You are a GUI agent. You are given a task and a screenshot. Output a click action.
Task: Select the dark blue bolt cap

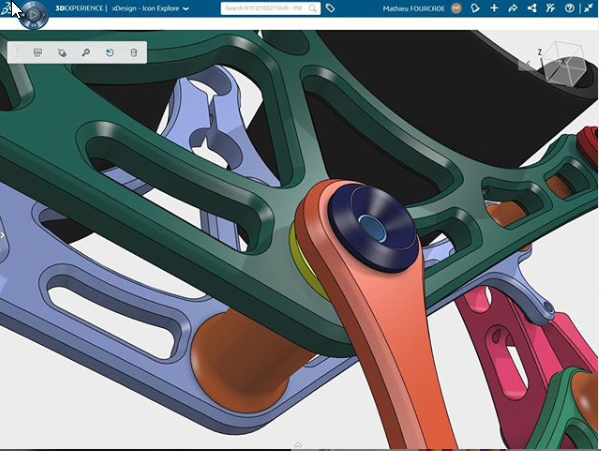[x=372, y=228]
